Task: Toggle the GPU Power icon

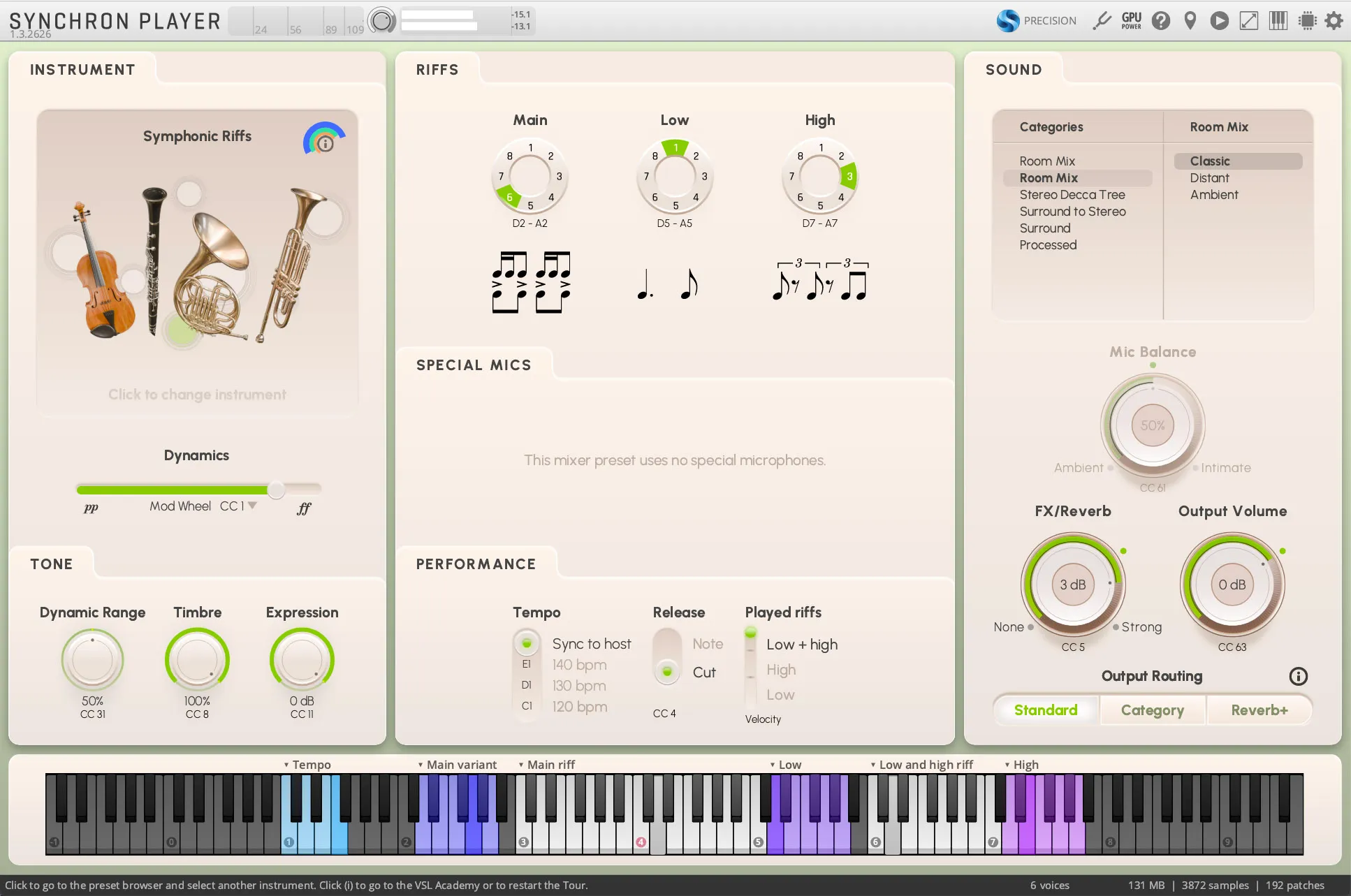Action: coord(1131,21)
